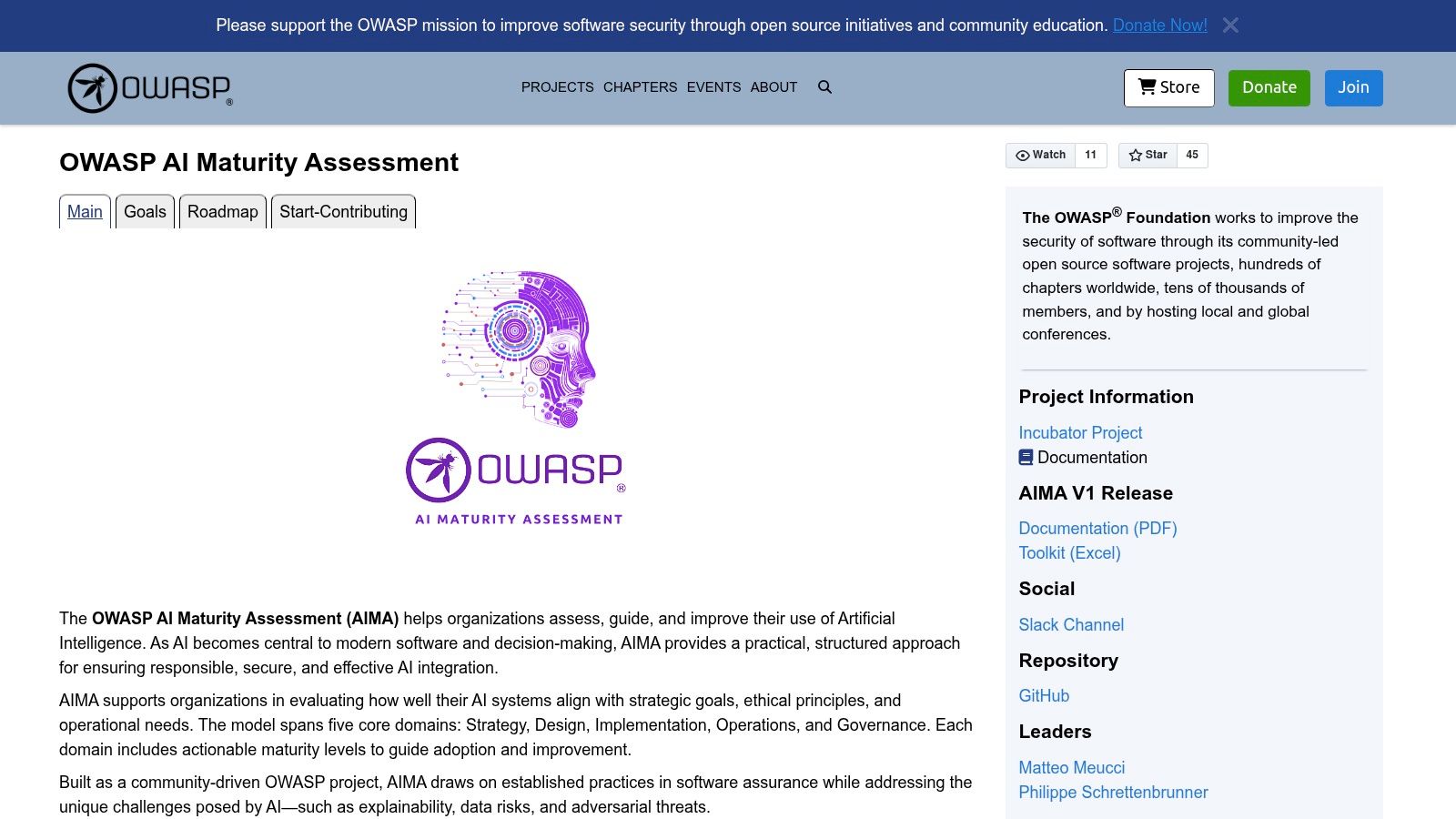Screen dimensions: 1456x819
Task: Click the blue Join button
Action: pos(1353,88)
